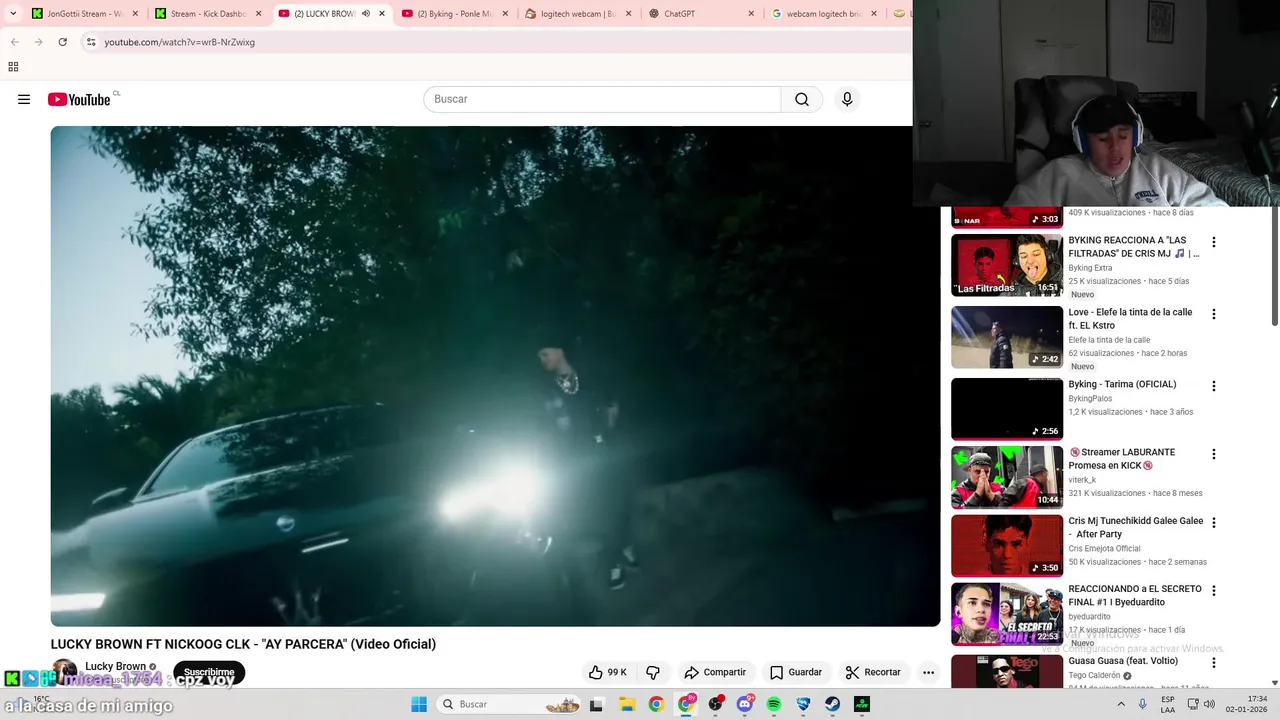Image resolution: width=1280 pixels, height=720 pixels.
Task: Open Rocket League icon in taskbar
Action: [x=803, y=704]
